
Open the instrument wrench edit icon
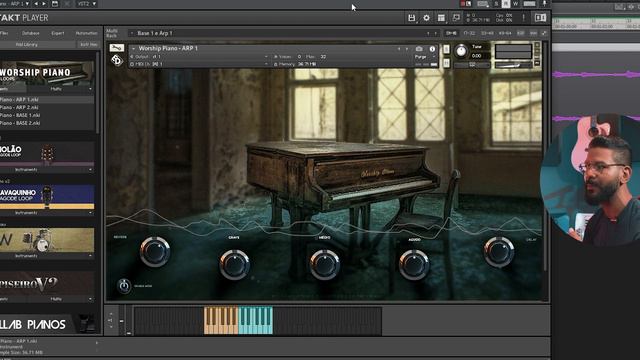tap(117, 48)
